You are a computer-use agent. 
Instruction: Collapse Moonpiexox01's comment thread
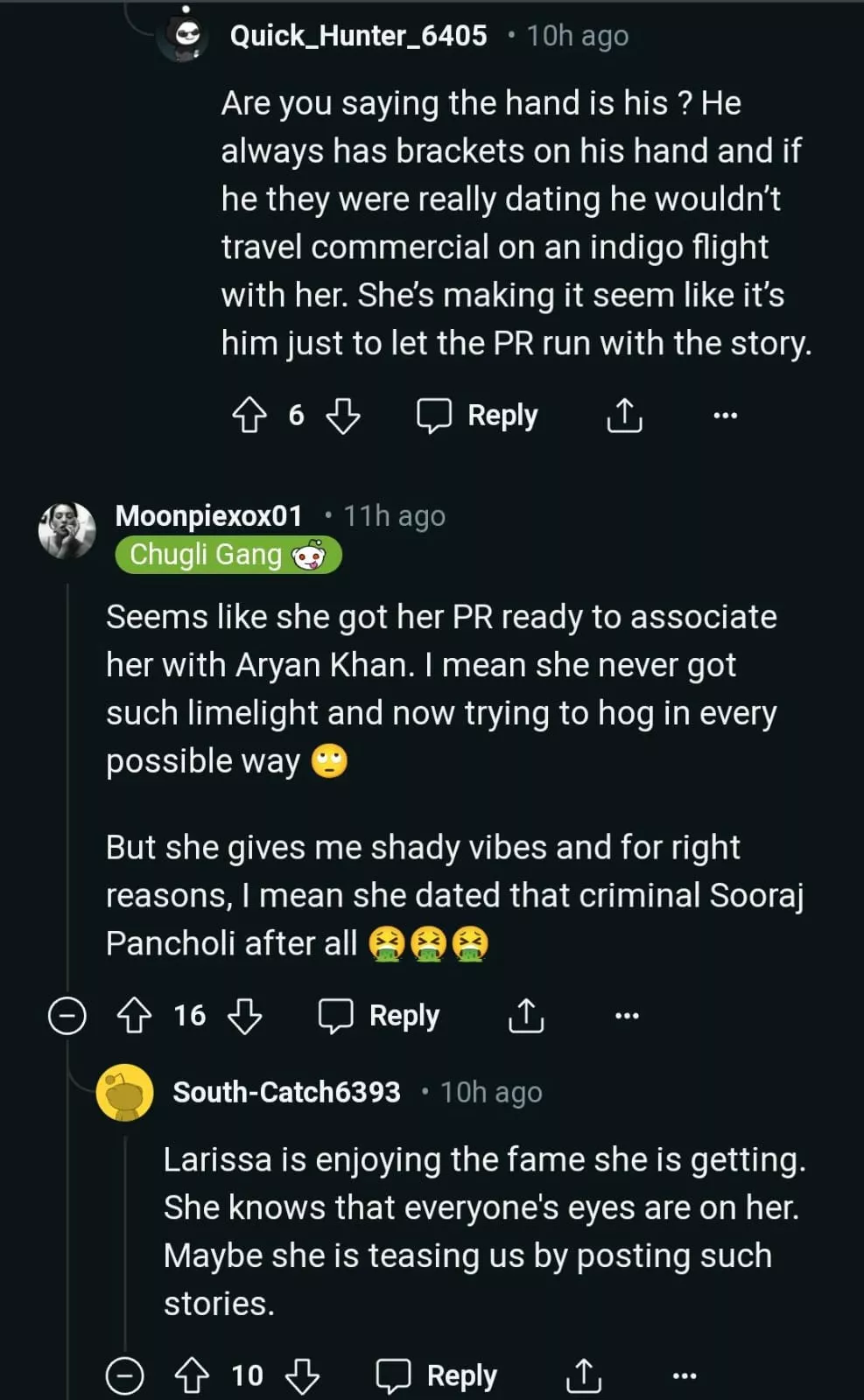pyautogui.click(x=67, y=1015)
